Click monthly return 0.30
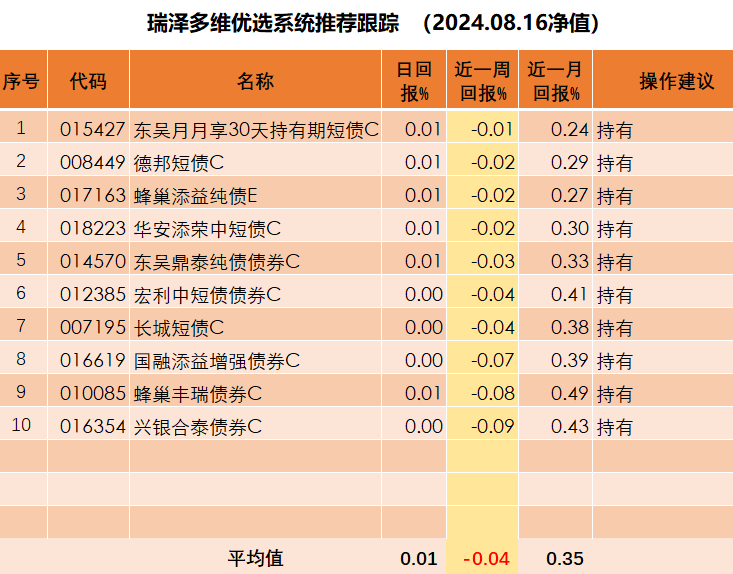 (569, 228)
